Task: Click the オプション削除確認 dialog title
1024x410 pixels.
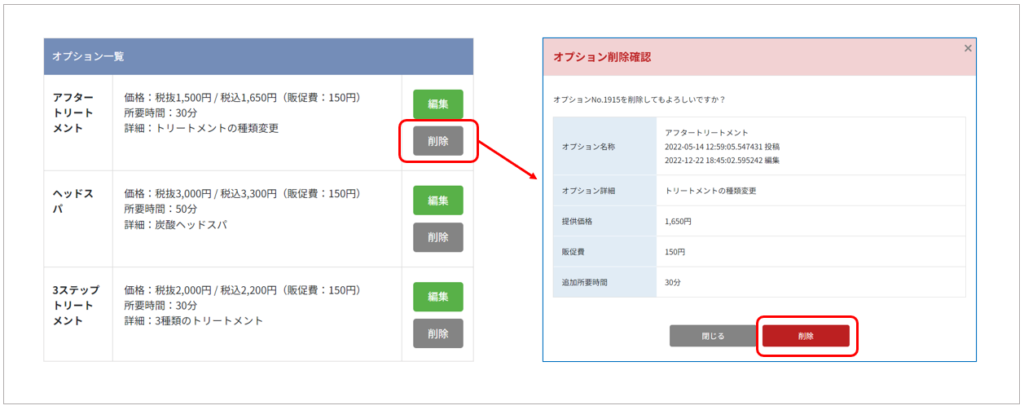Action: 602,57
